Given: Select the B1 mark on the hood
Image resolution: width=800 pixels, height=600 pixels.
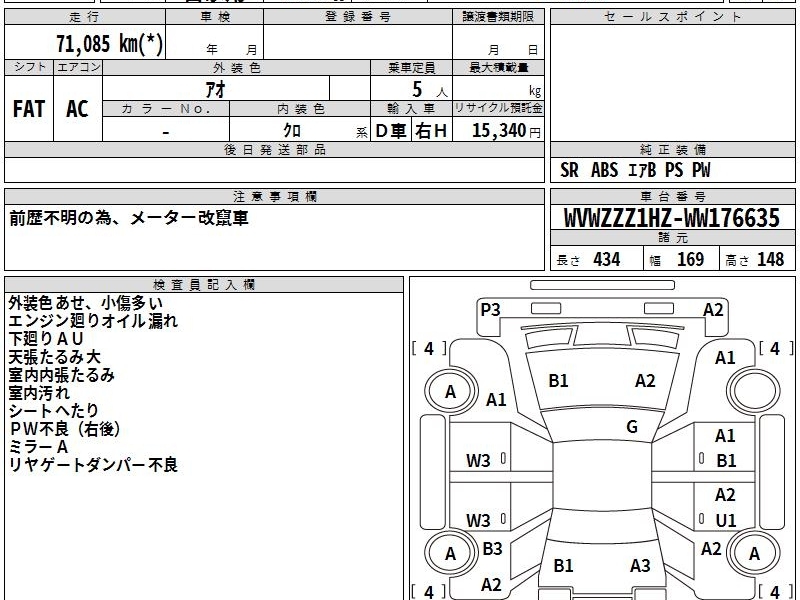Looking at the screenshot, I should click(x=558, y=381).
